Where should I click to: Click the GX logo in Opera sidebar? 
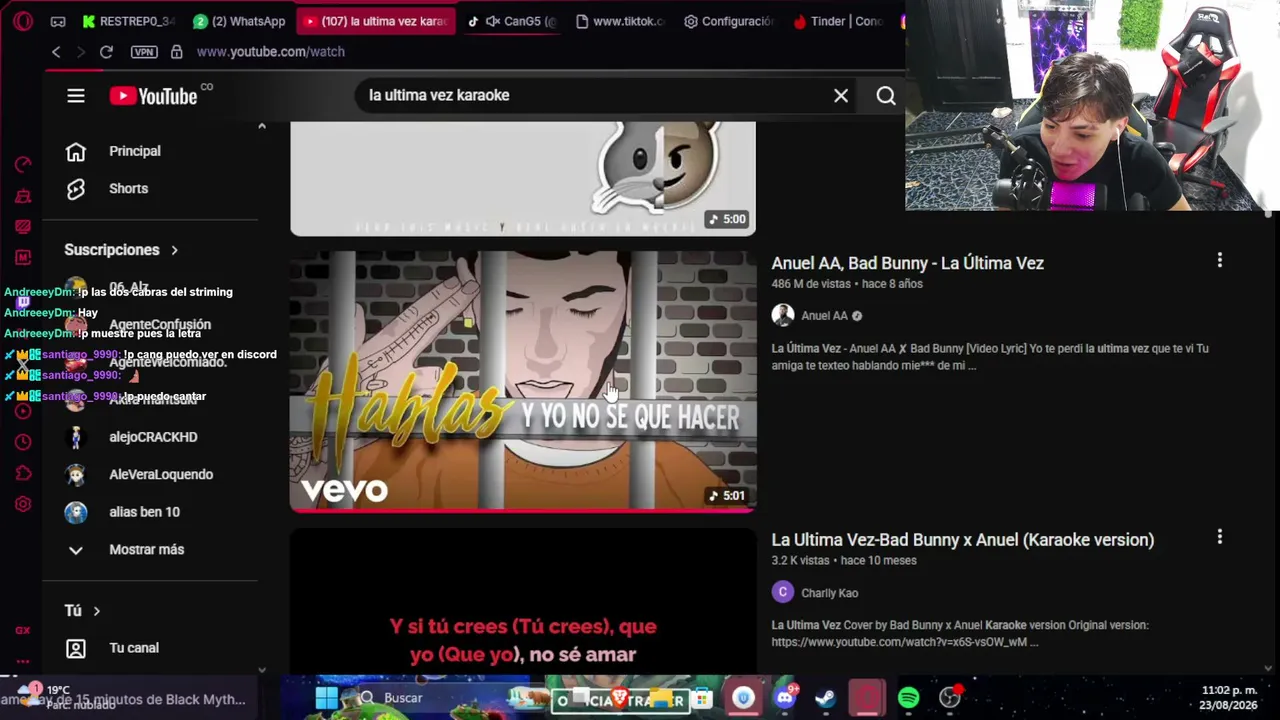pos(23,630)
